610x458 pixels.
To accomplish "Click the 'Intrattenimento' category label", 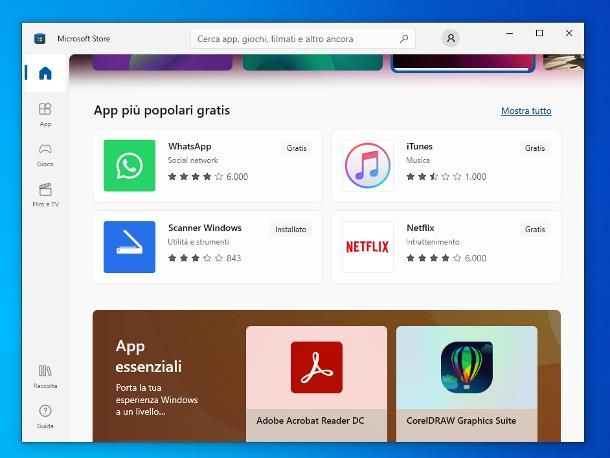I will point(433,242).
